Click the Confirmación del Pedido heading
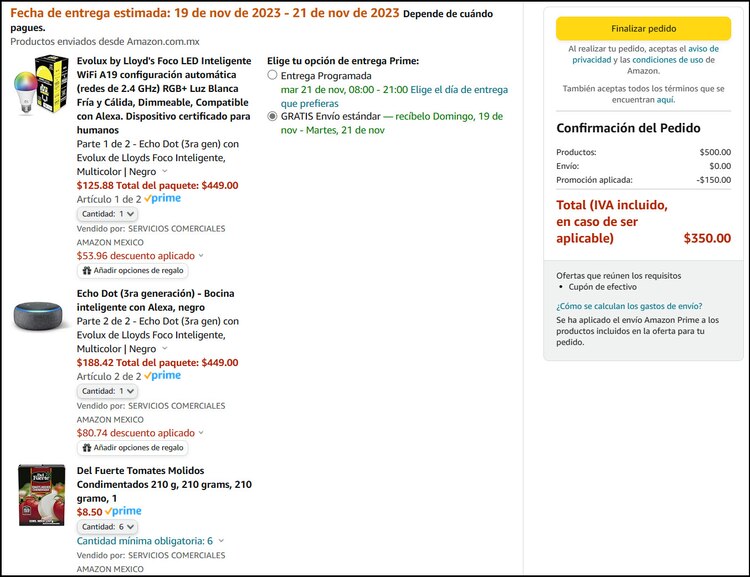The height and width of the screenshot is (577, 750). pos(628,128)
